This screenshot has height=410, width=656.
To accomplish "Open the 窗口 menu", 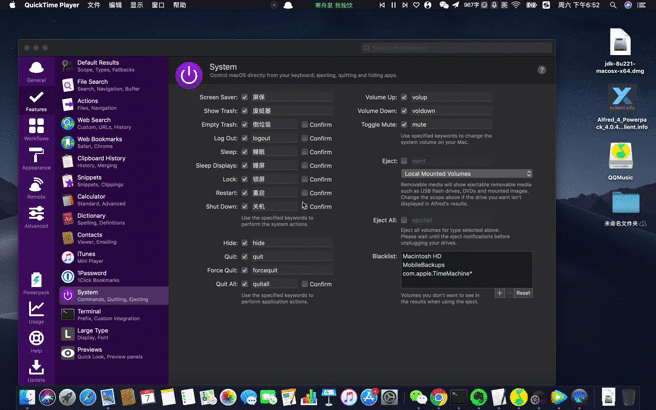I will click(x=158, y=5).
